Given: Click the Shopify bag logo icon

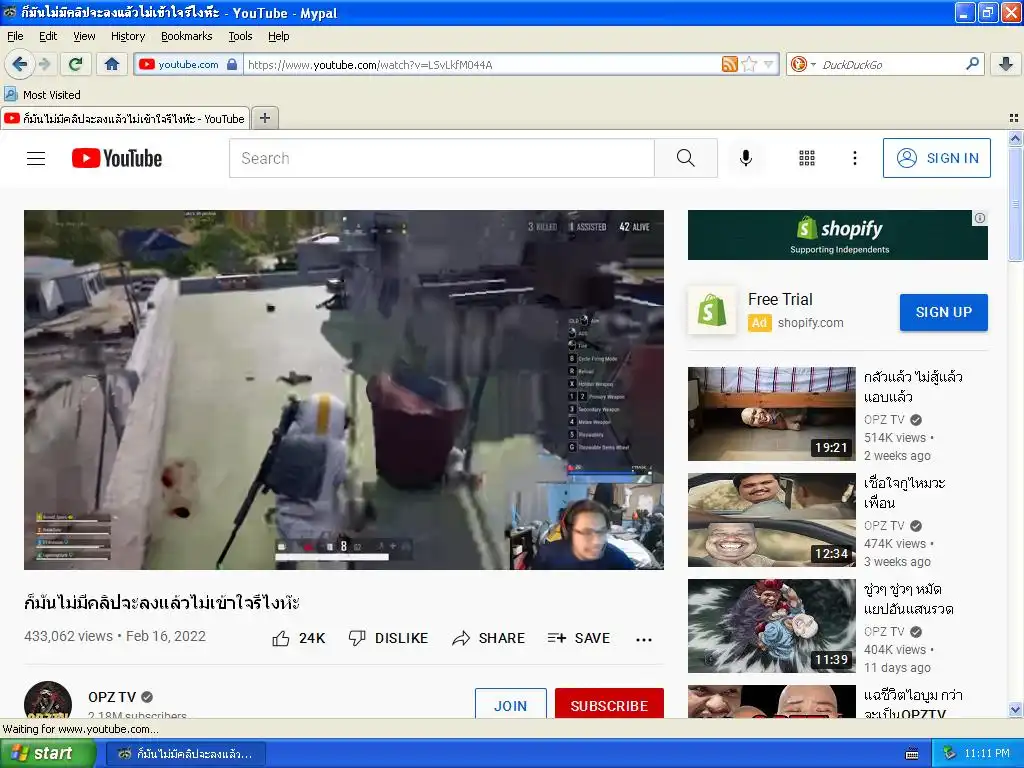Looking at the screenshot, I should click(x=712, y=310).
